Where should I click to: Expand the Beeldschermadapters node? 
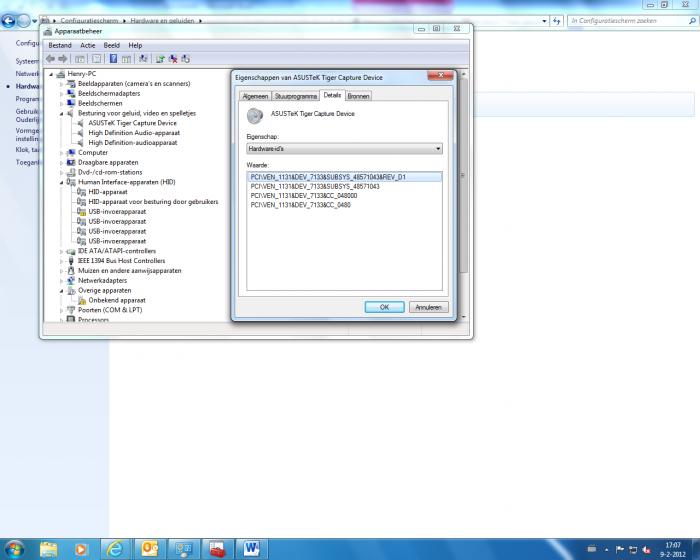click(61, 94)
